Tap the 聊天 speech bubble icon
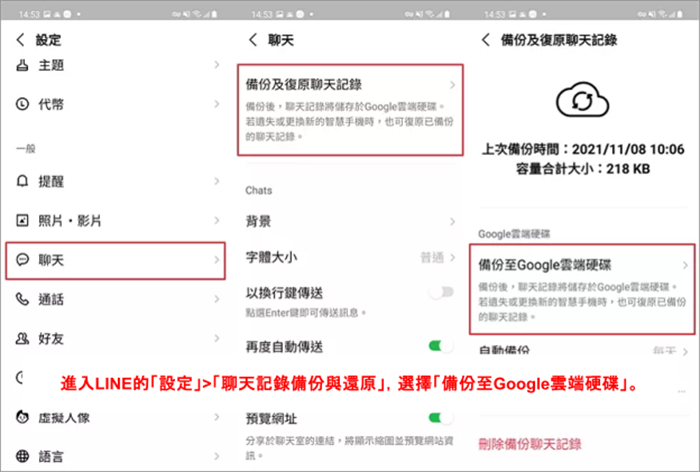This screenshot has height=472, width=700. (x=22, y=259)
